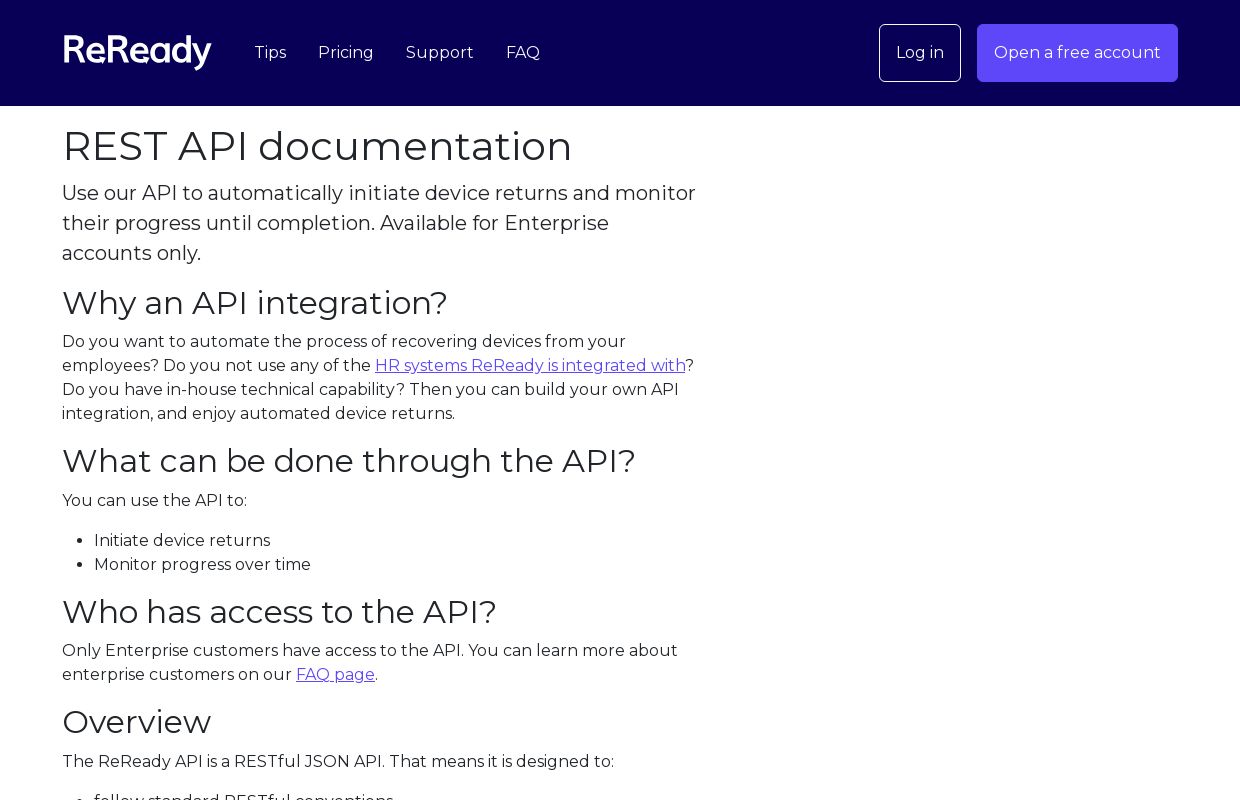Screen dimensions: 1240x800
Task: Open the Support nav link
Action: [x=440, y=53]
